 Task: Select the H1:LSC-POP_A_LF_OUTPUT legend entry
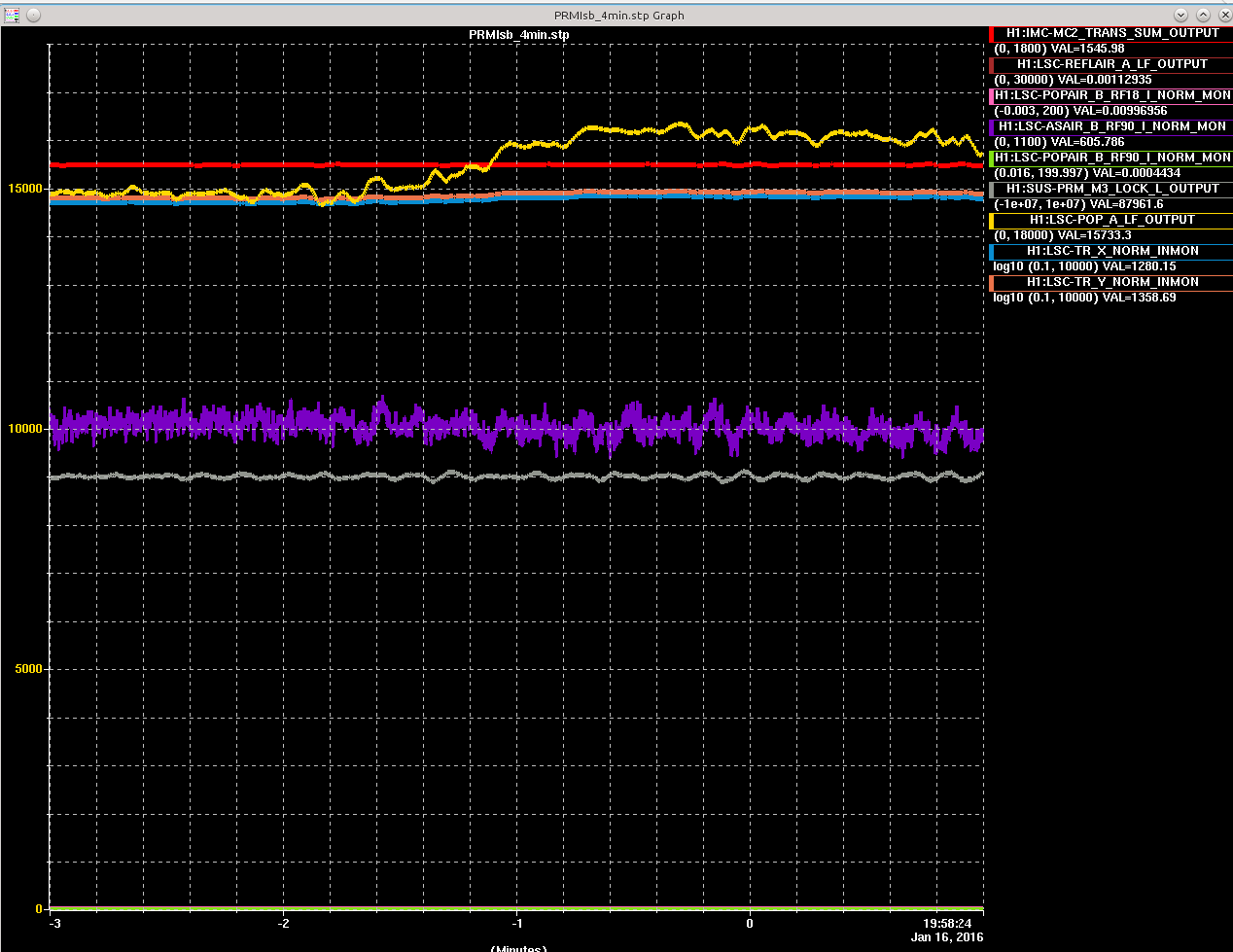[1112, 220]
